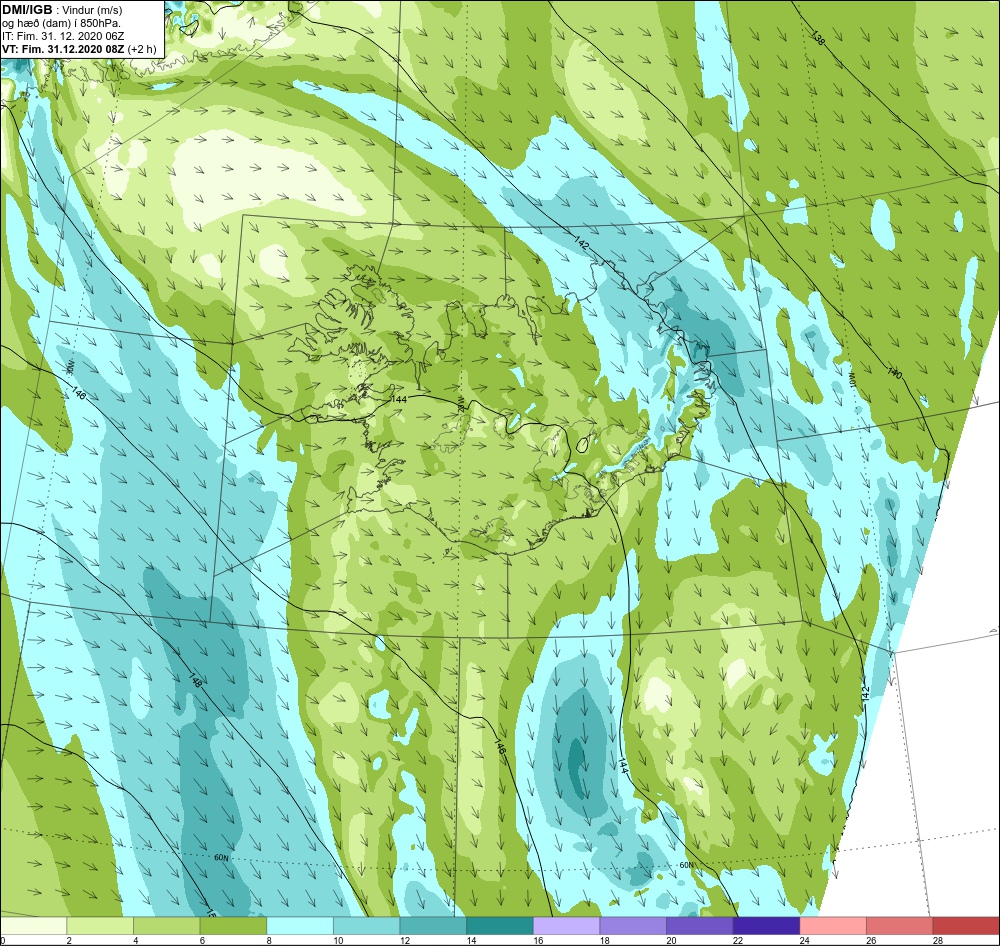Click the eastern "60N" latitude label
This screenshot has height=946, width=1000.
[686, 866]
